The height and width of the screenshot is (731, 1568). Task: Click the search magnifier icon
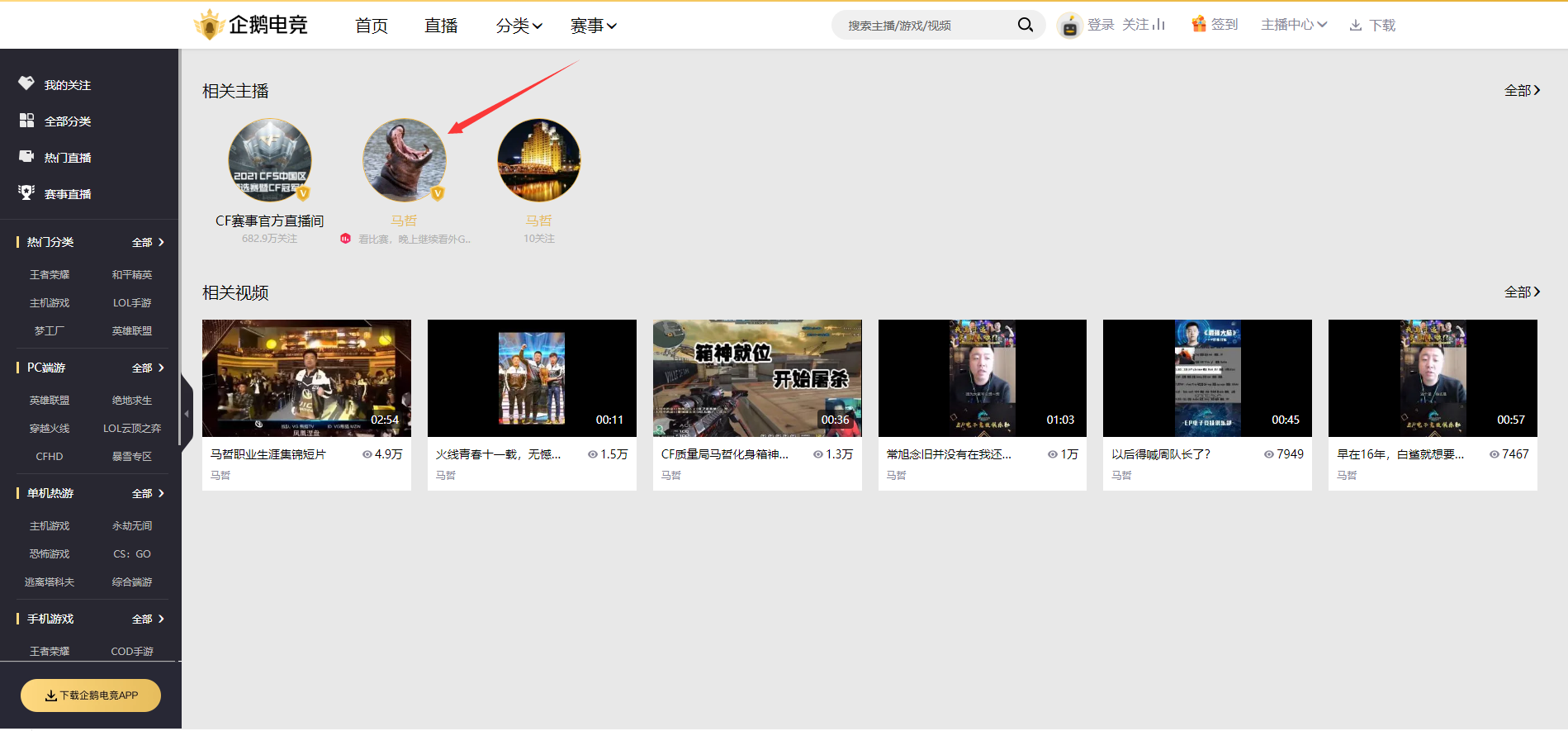click(1025, 25)
